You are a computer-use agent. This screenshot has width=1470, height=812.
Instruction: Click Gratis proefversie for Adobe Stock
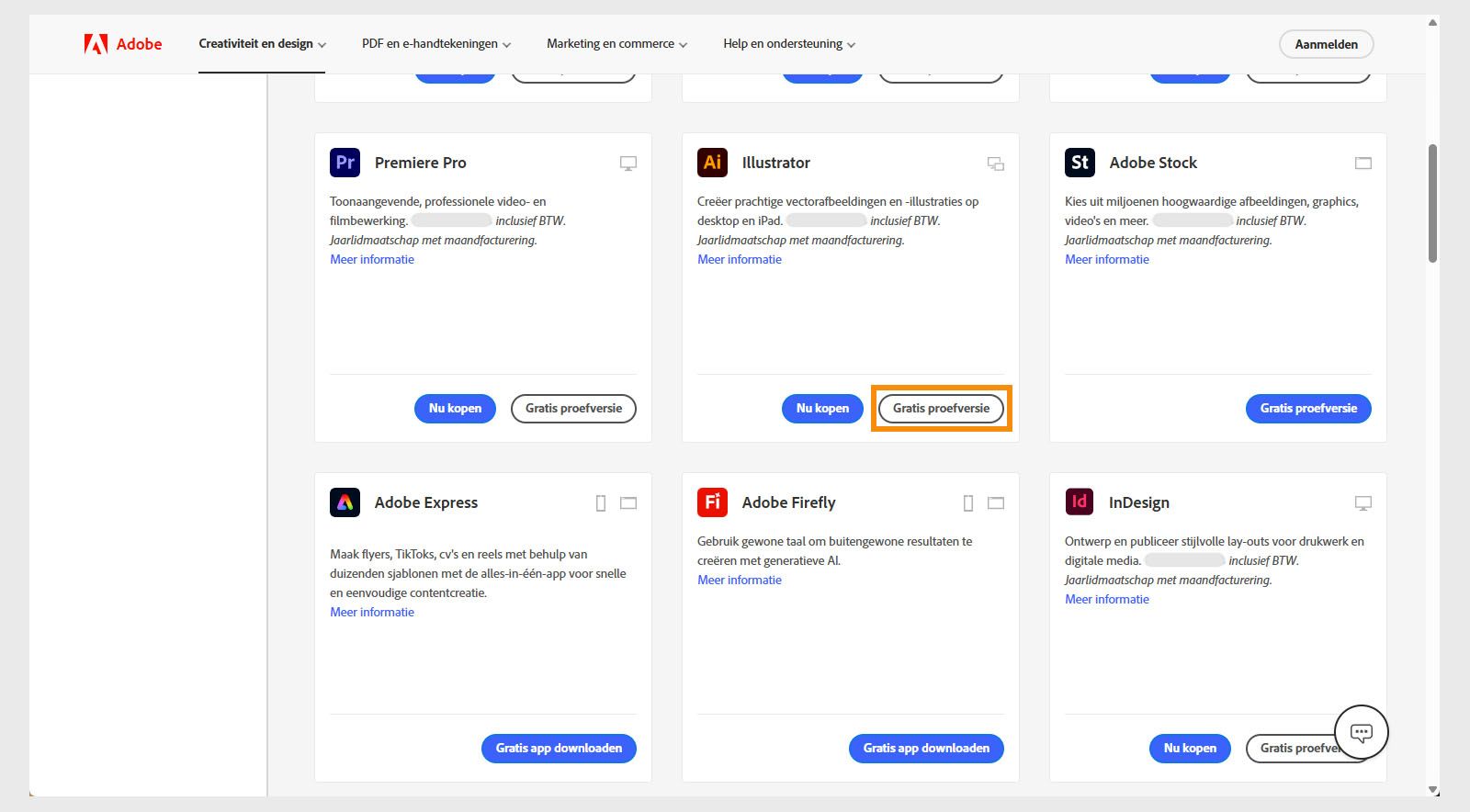pos(1308,409)
